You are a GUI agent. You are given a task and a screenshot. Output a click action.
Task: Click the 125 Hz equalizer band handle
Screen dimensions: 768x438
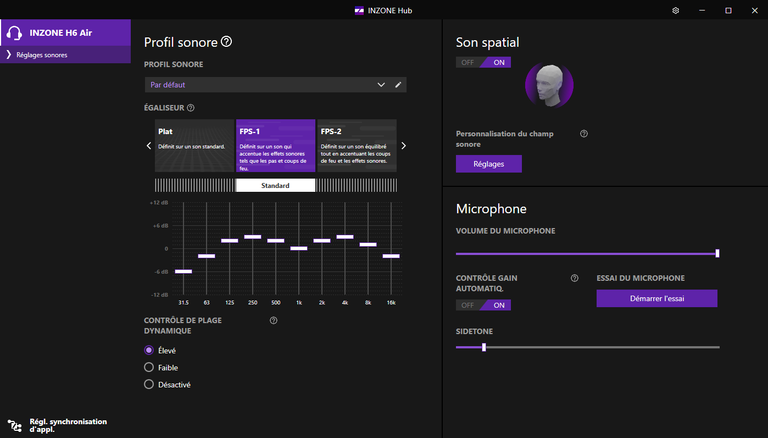(x=230, y=241)
